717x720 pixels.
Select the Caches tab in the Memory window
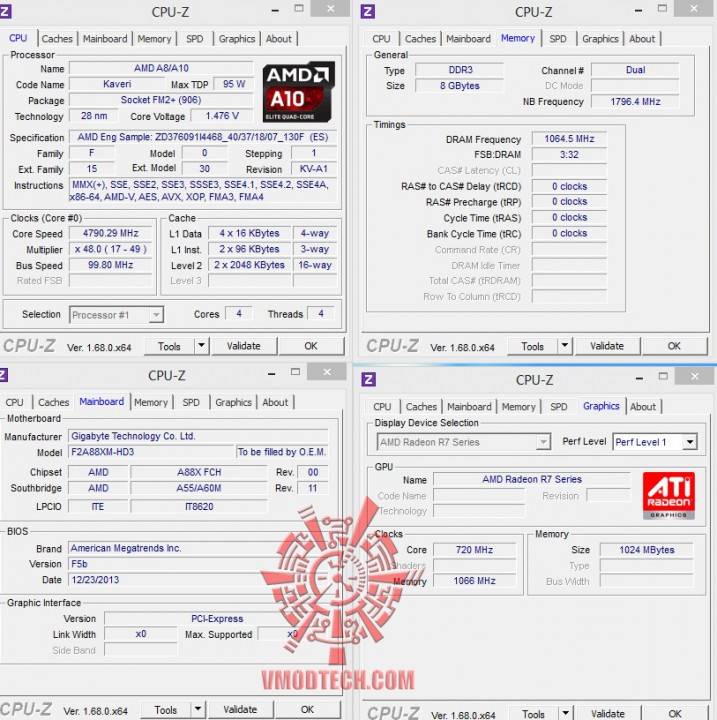pyautogui.click(x=420, y=39)
